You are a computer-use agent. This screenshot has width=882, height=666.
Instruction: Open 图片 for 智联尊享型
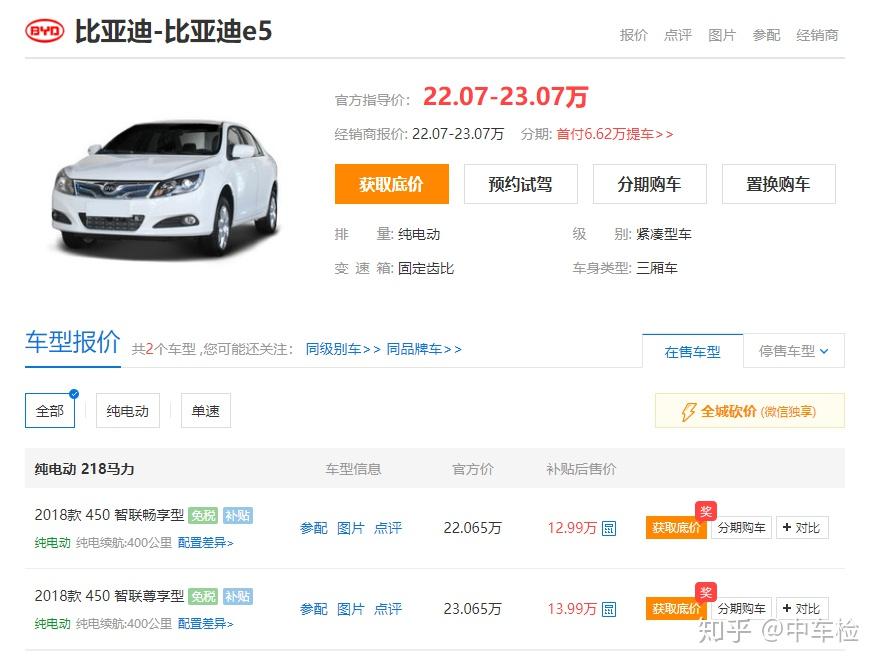tap(351, 609)
